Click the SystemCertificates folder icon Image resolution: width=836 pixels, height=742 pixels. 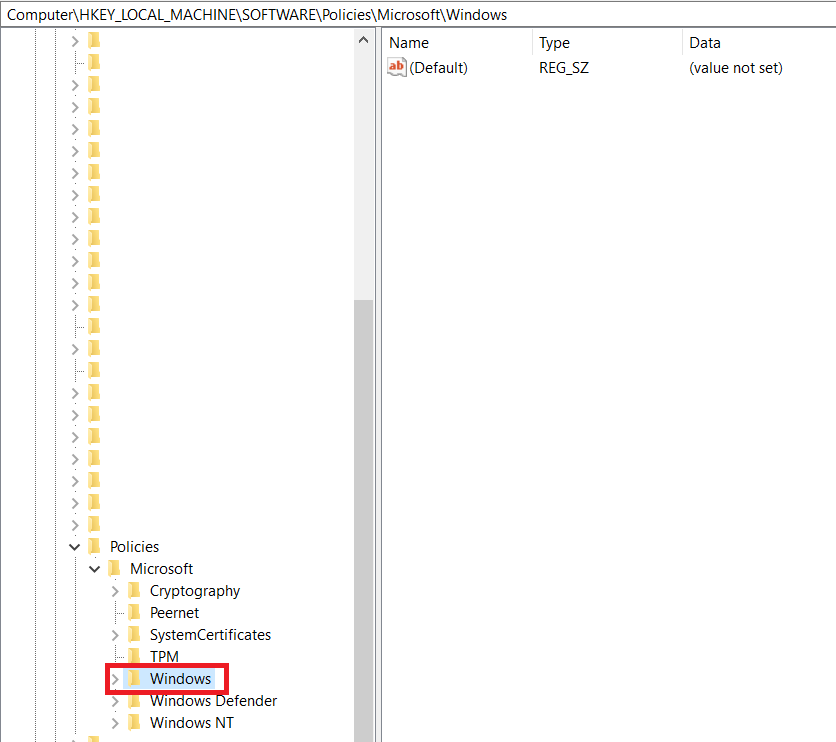click(135, 634)
